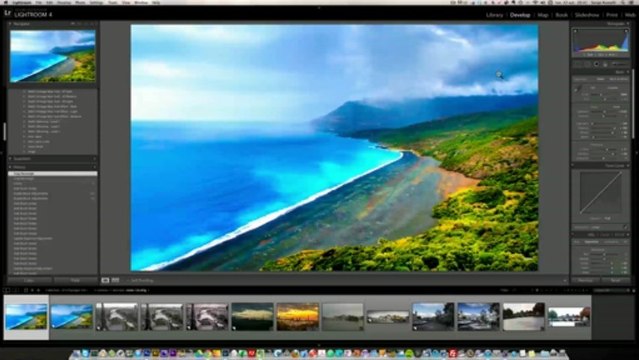Click the Copy settings button

point(29,280)
